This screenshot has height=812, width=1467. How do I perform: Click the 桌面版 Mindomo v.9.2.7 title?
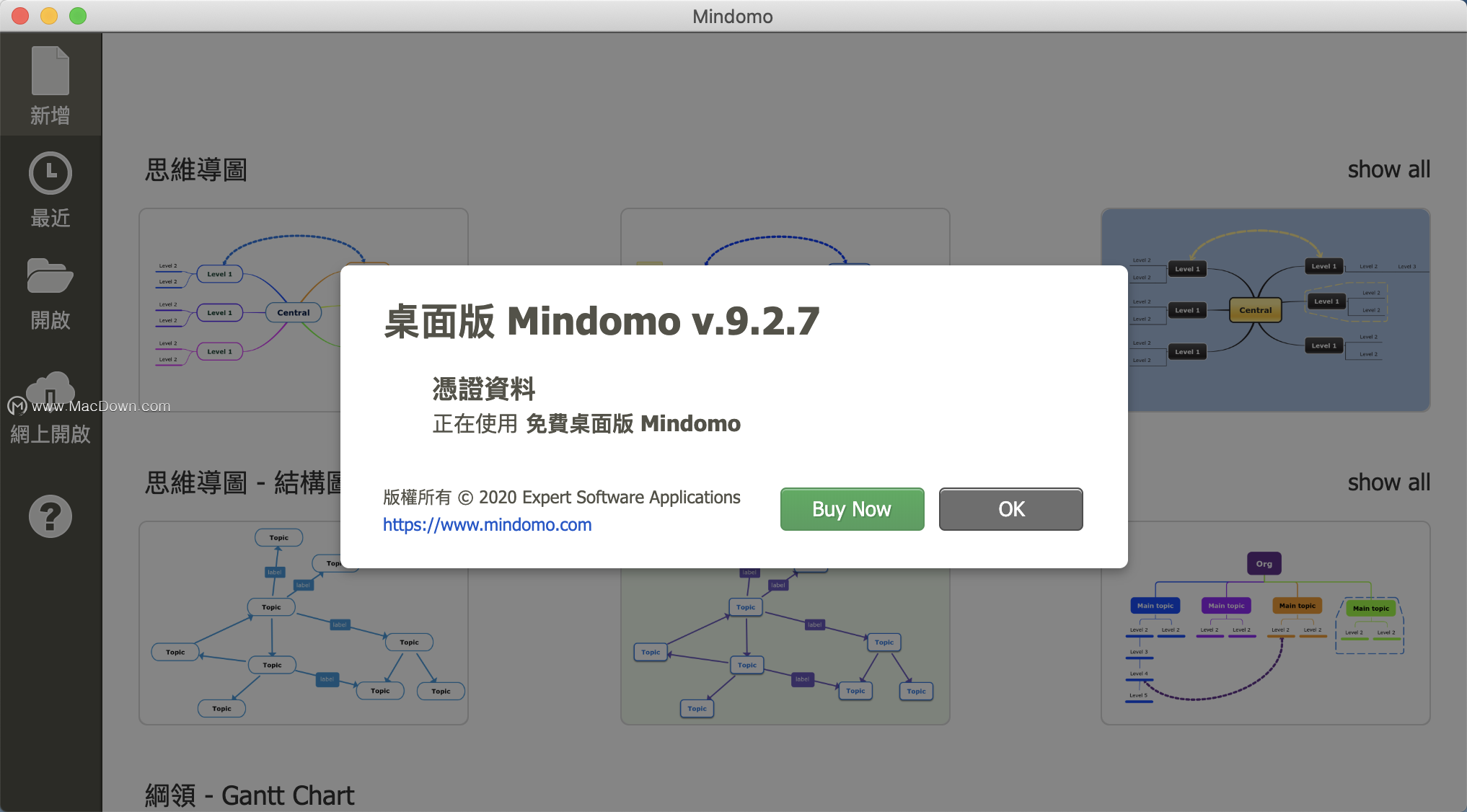tap(602, 321)
